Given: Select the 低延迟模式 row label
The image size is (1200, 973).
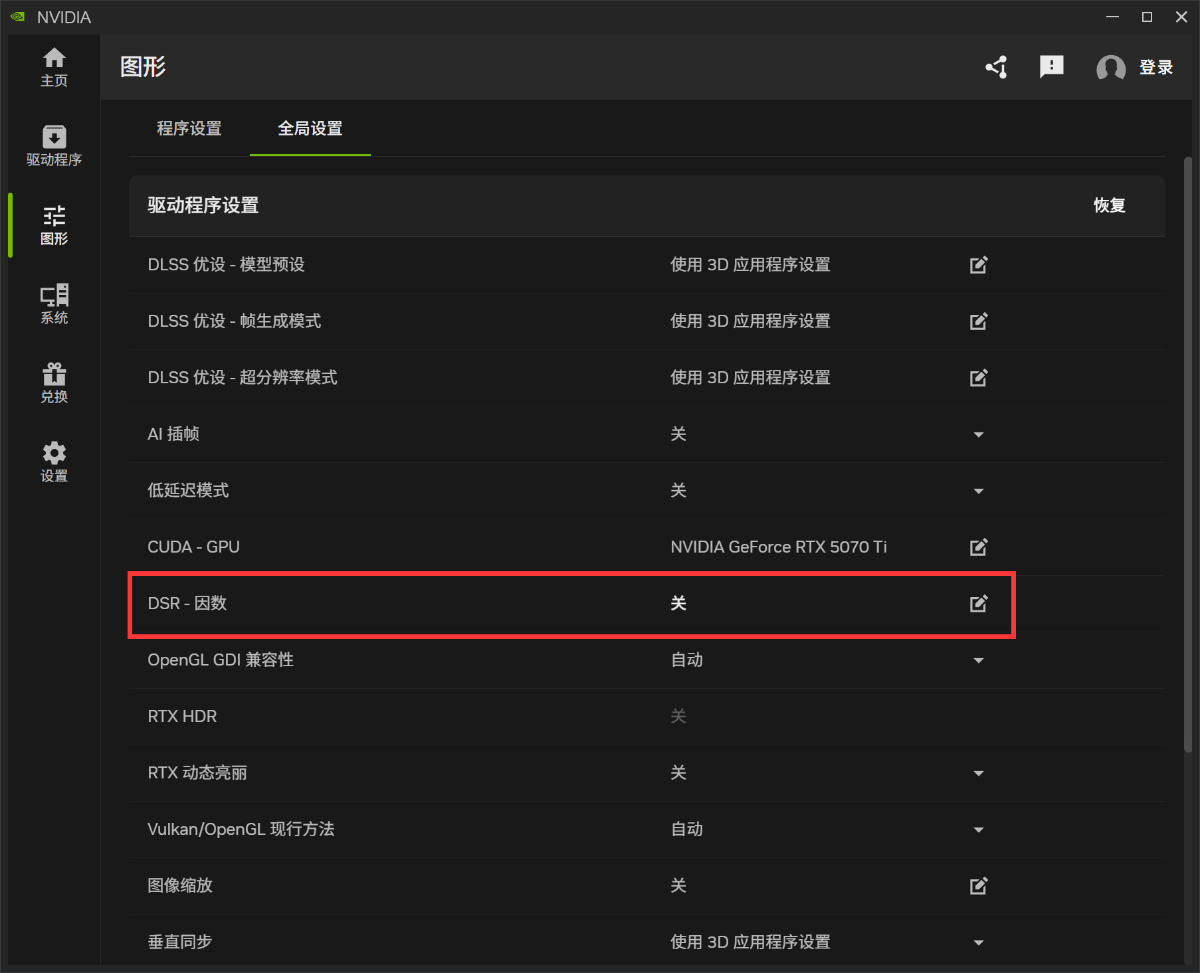Looking at the screenshot, I should click(188, 491).
